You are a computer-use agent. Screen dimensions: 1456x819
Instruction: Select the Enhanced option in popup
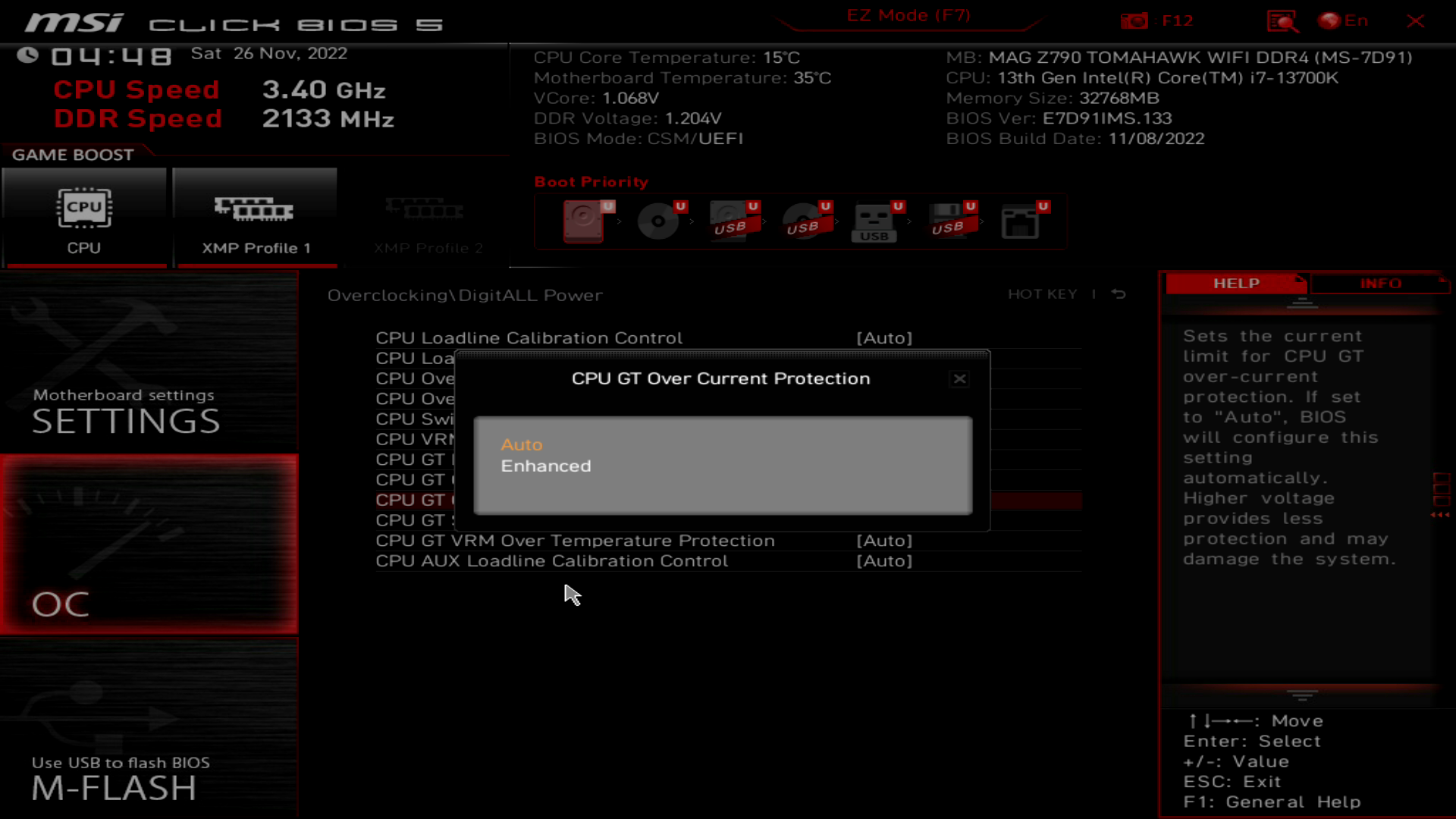[x=545, y=466]
